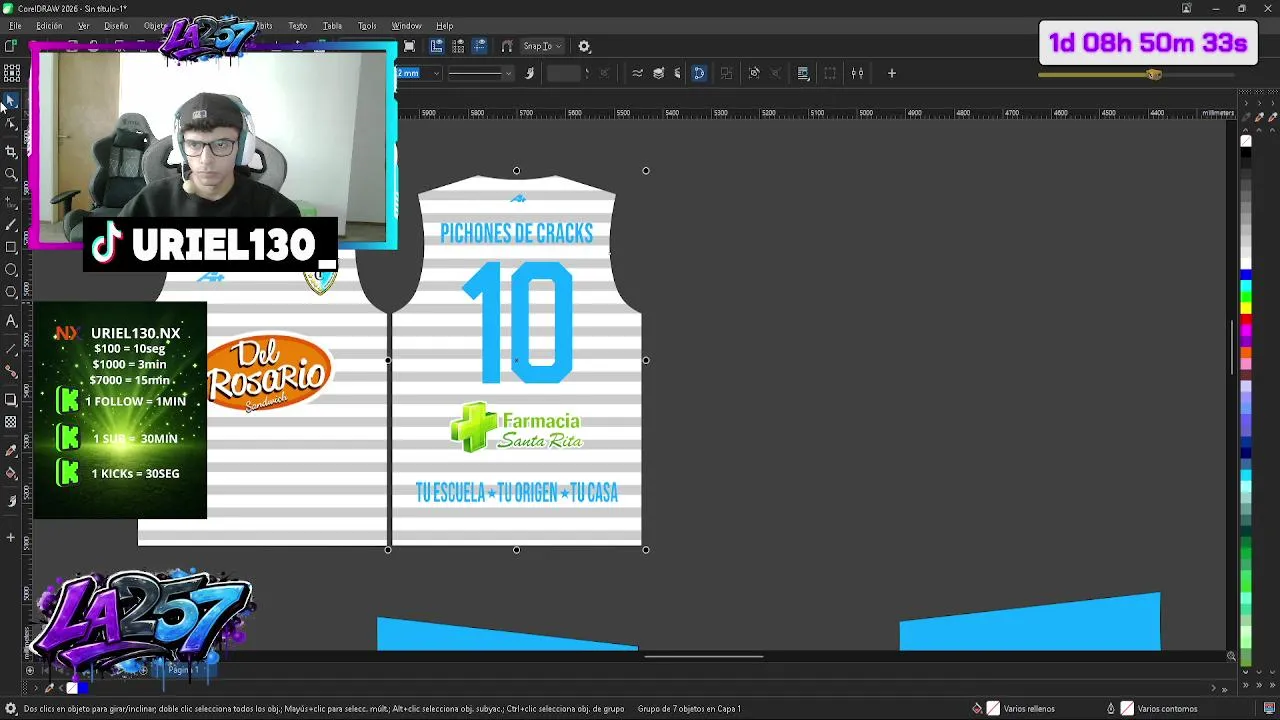Select the Crop tool
Image resolution: width=1280 pixels, height=720 pixels.
pyautogui.click(x=11, y=151)
